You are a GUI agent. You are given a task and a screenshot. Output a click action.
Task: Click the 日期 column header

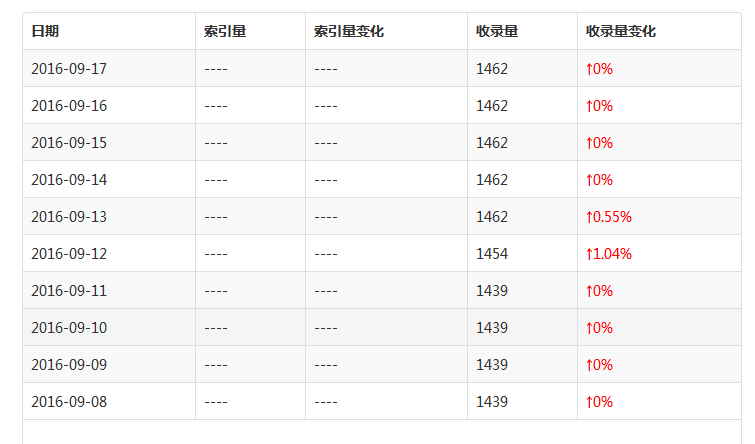click(45, 32)
